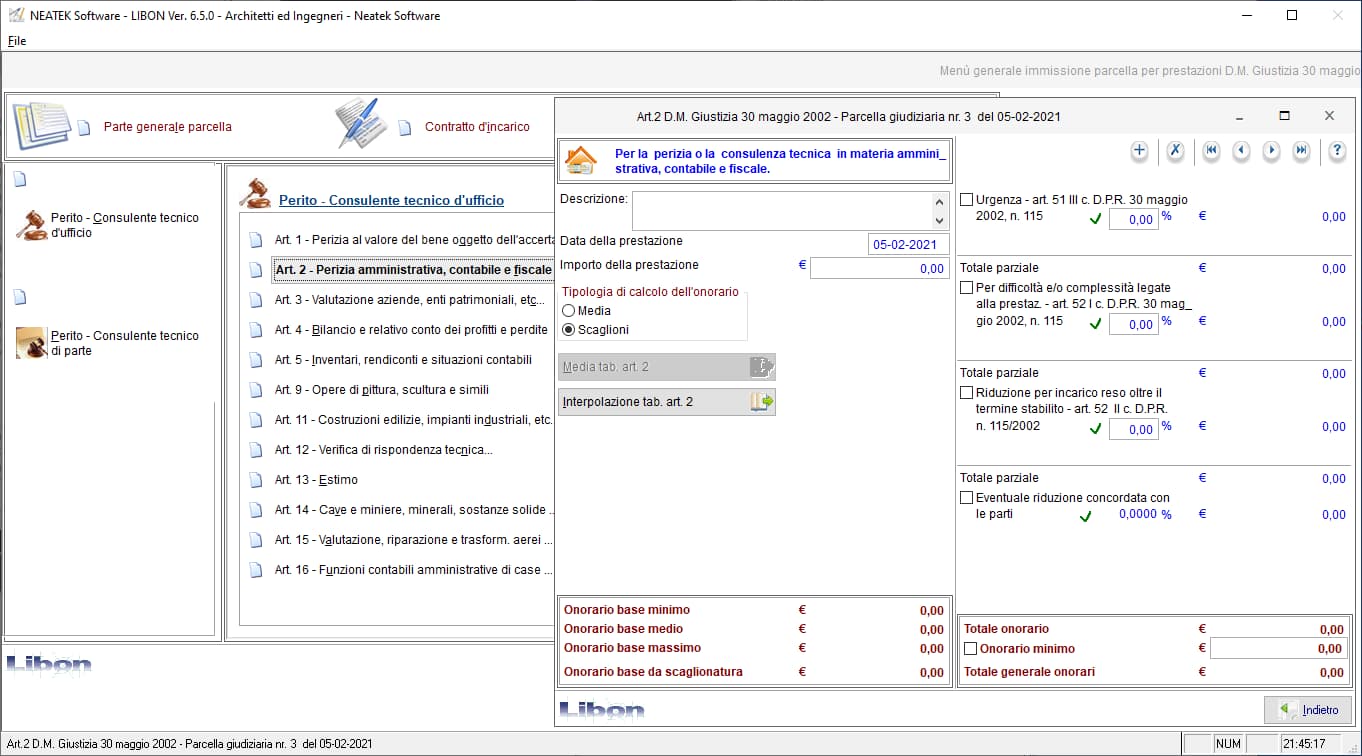
Task: Open Contratto d'incarico
Action: tap(477, 127)
